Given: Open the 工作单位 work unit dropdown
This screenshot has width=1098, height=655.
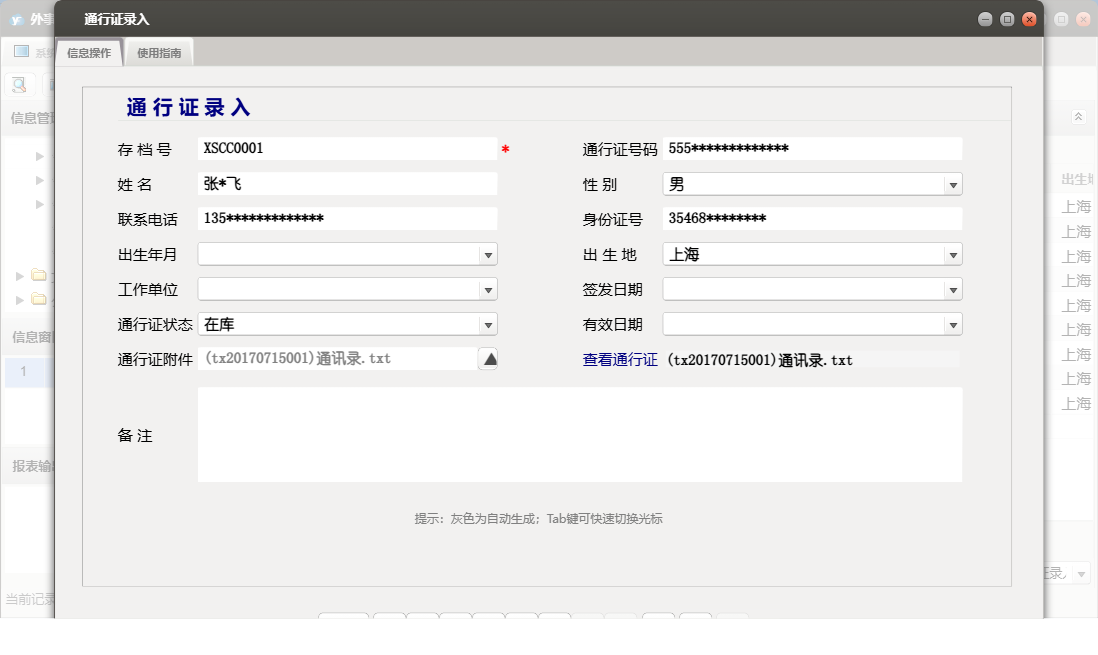Looking at the screenshot, I should [487, 288].
